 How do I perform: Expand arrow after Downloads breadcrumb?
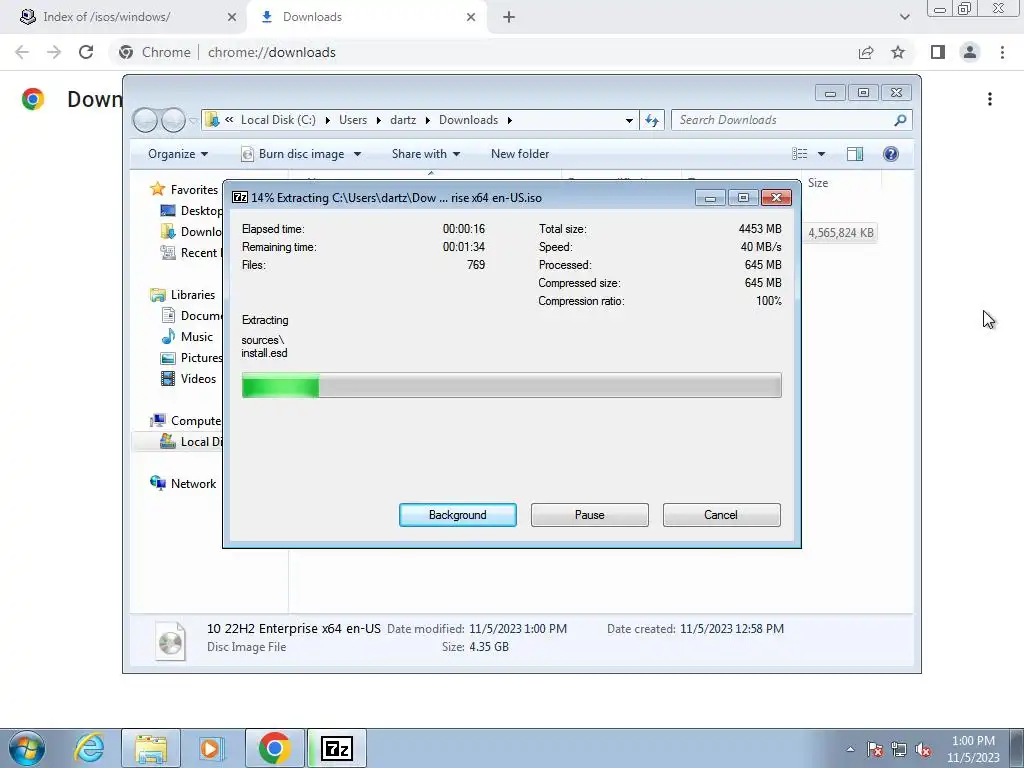pos(509,120)
